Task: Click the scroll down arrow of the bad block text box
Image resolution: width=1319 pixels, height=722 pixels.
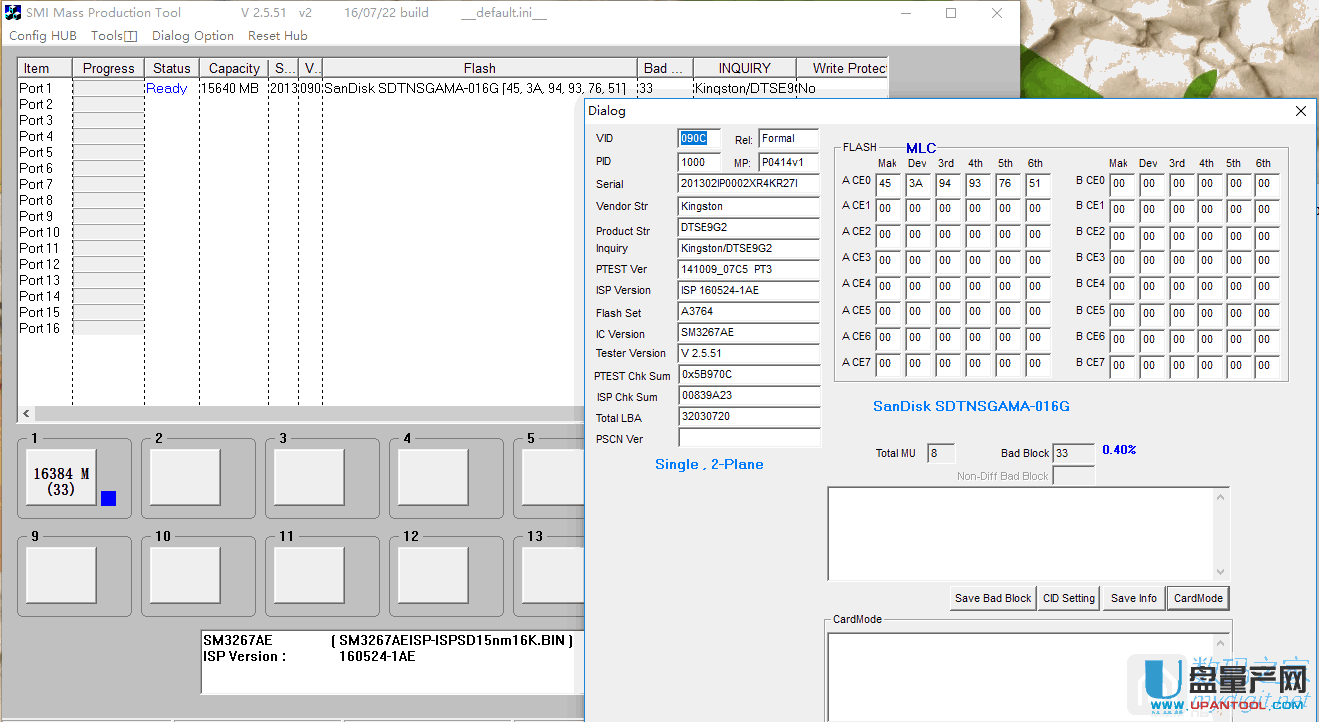Action: point(1221,572)
